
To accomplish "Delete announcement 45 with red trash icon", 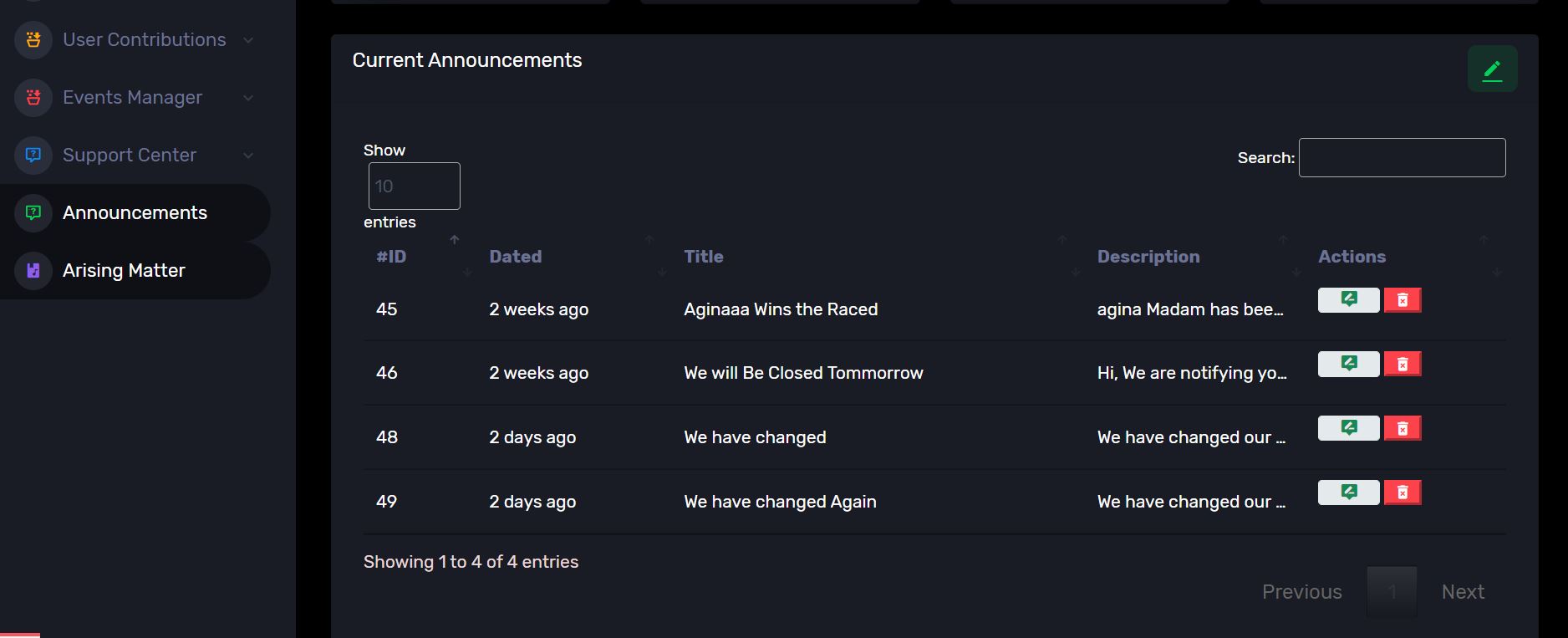I will coord(1403,299).
